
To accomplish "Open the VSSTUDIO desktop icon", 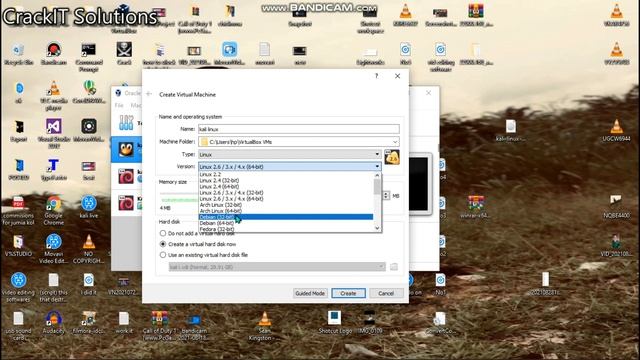I will (x=18, y=246).
